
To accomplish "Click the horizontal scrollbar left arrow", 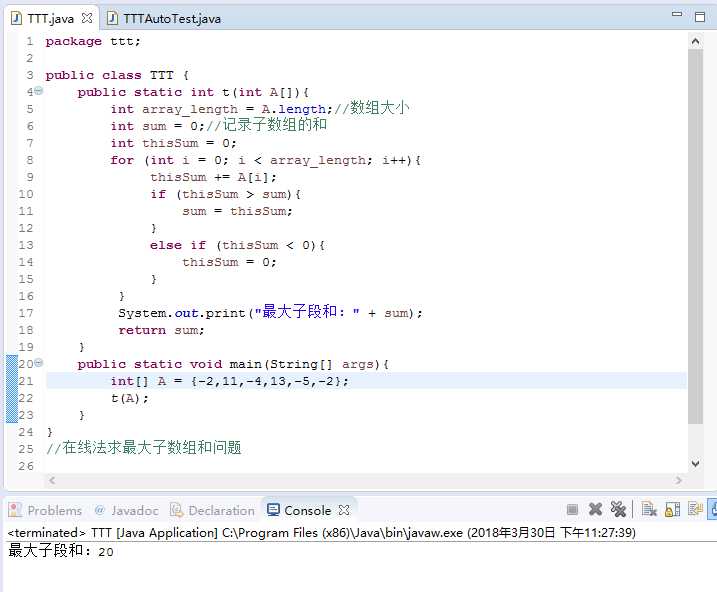I will point(52,480).
